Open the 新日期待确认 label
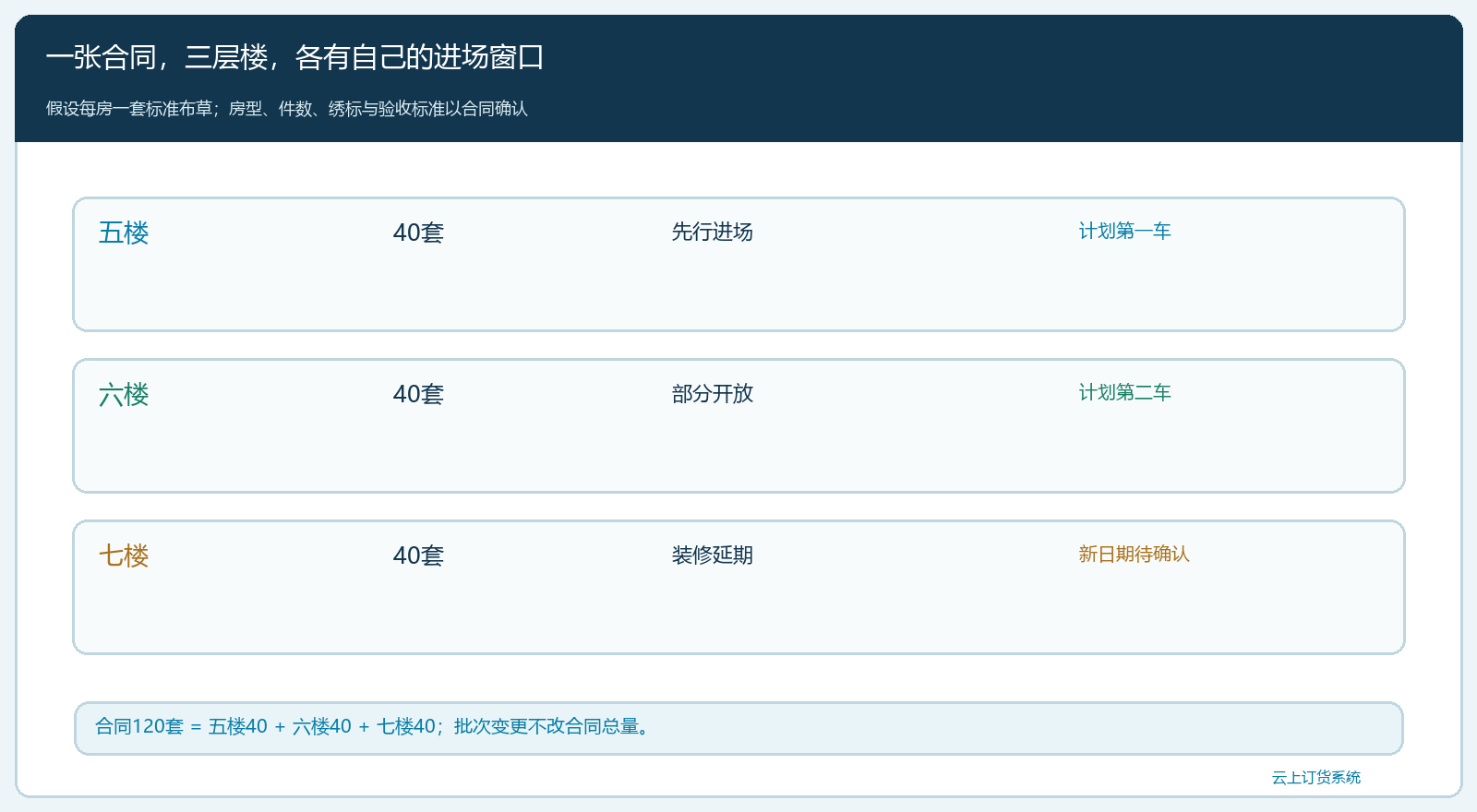This screenshot has width=1477, height=812. (1134, 554)
